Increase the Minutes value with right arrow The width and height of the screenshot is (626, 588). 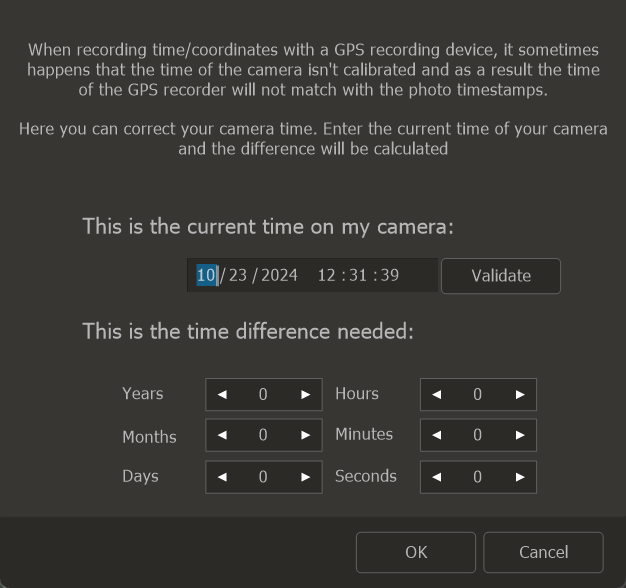pos(520,435)
